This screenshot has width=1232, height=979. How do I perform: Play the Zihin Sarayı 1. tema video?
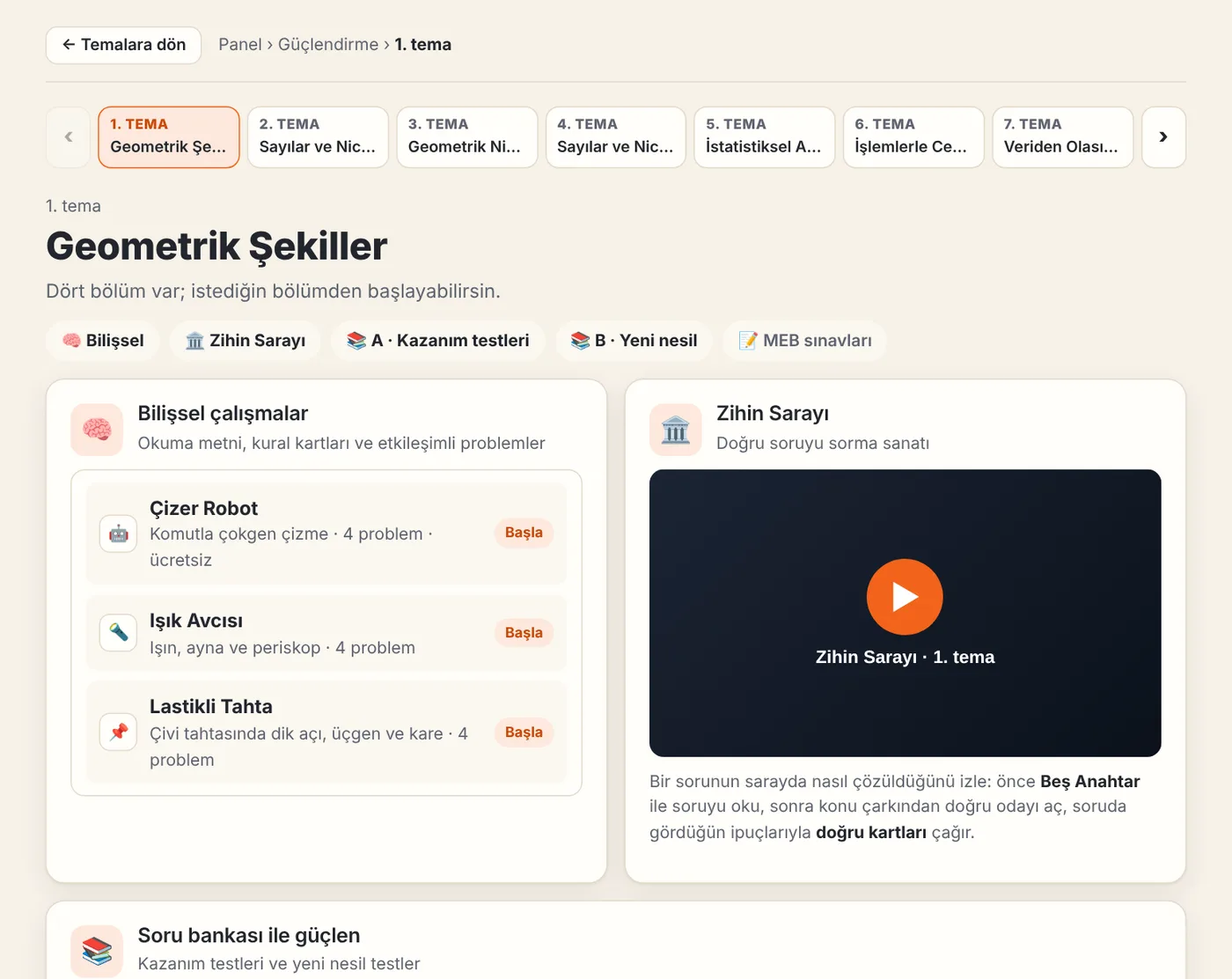point(905,597)
